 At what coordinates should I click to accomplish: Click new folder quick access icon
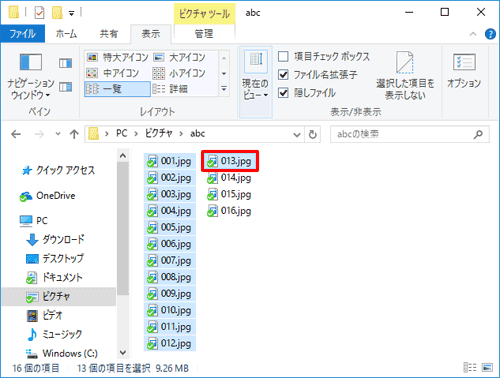(57, 13)
